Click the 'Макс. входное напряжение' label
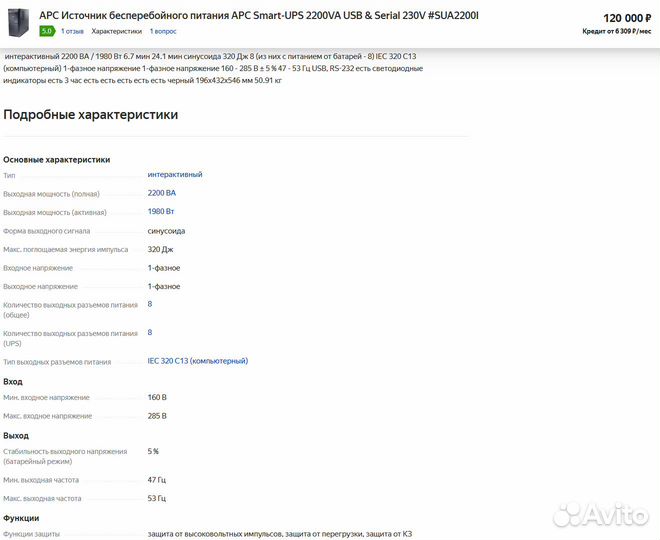660x540 pixels. coord(48,416)
